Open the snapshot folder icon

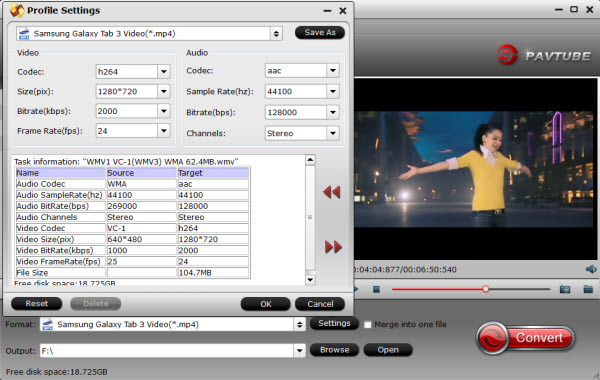(x=588, y=289)
